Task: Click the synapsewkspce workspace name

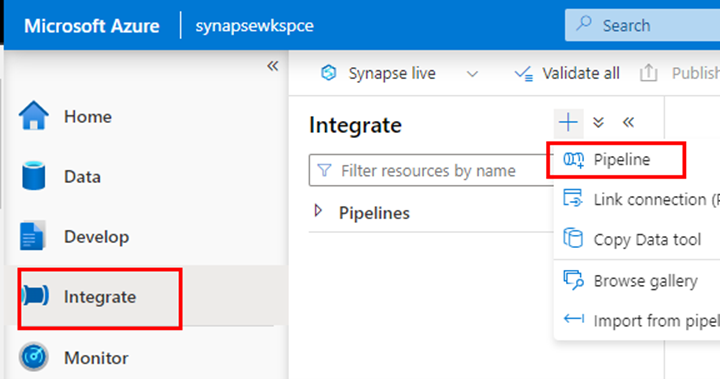Action: [x=254, y=25]
